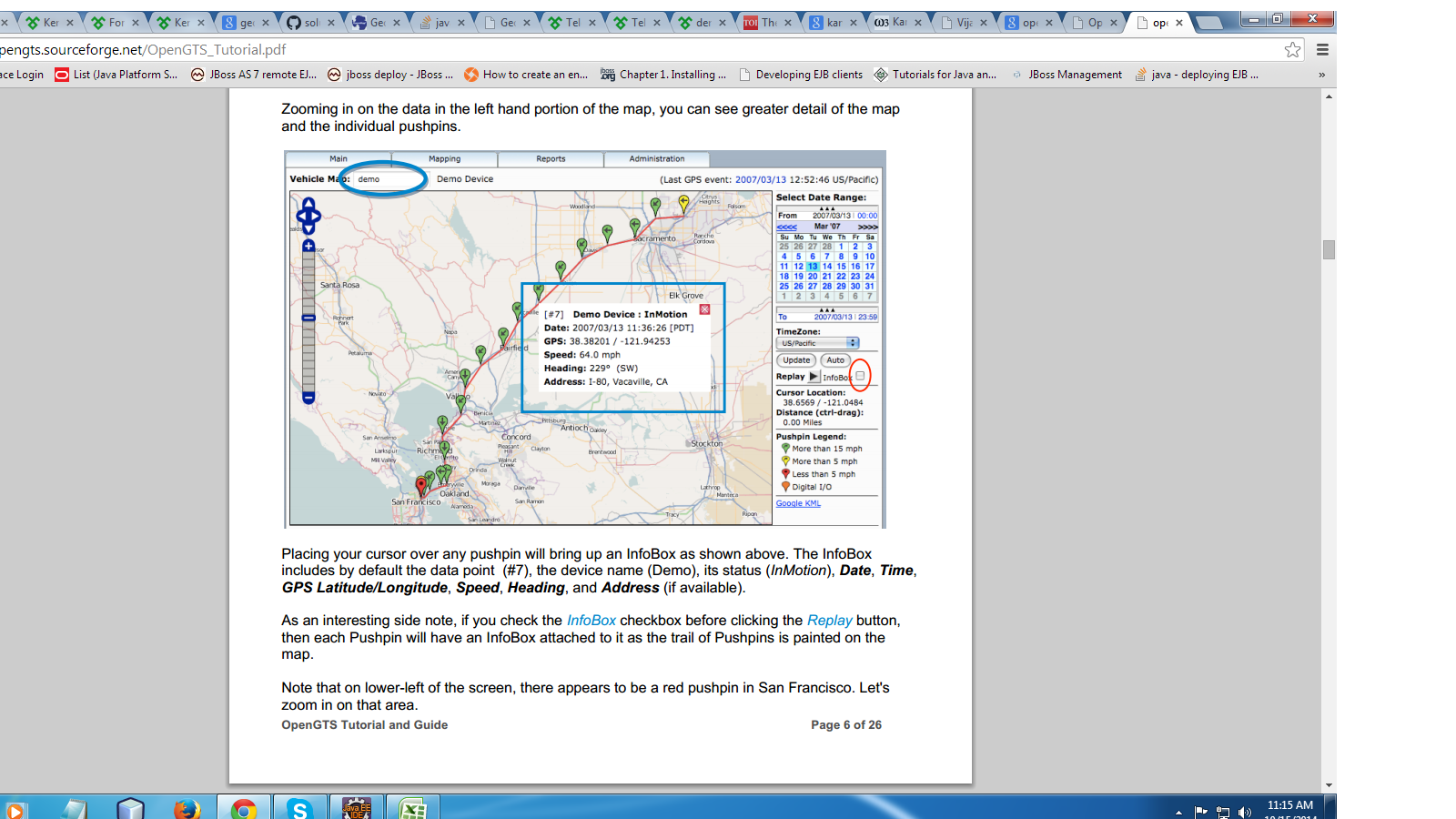The width and height of the screenshot is (1456, 819).
Task: Open the 'List (Java Platform S...' bookmark
Action: (116, 75)
